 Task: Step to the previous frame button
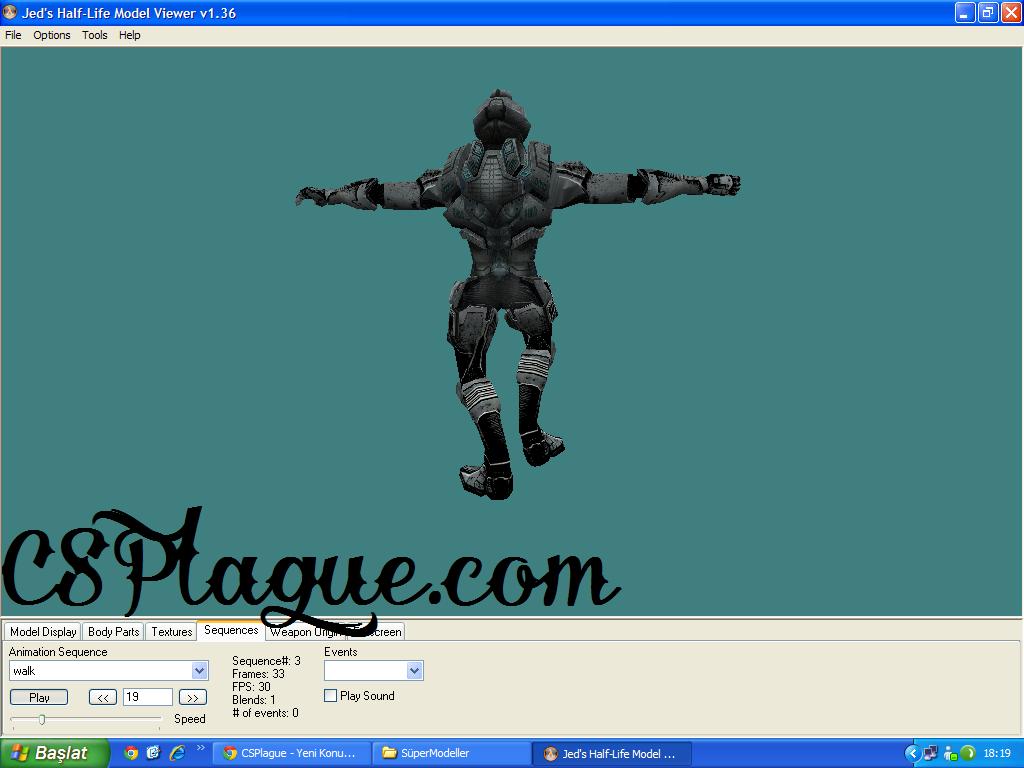(103, 697)
